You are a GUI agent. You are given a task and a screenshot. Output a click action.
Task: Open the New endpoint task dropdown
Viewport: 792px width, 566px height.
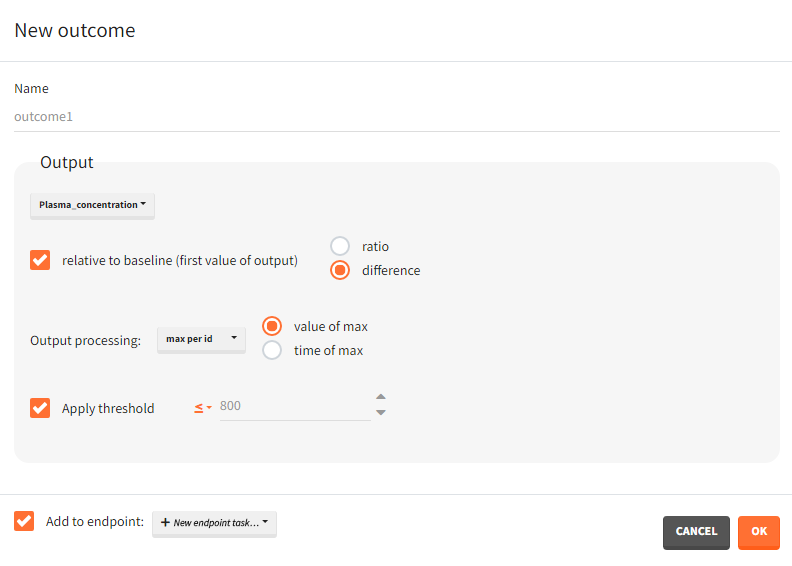(214, 523)
